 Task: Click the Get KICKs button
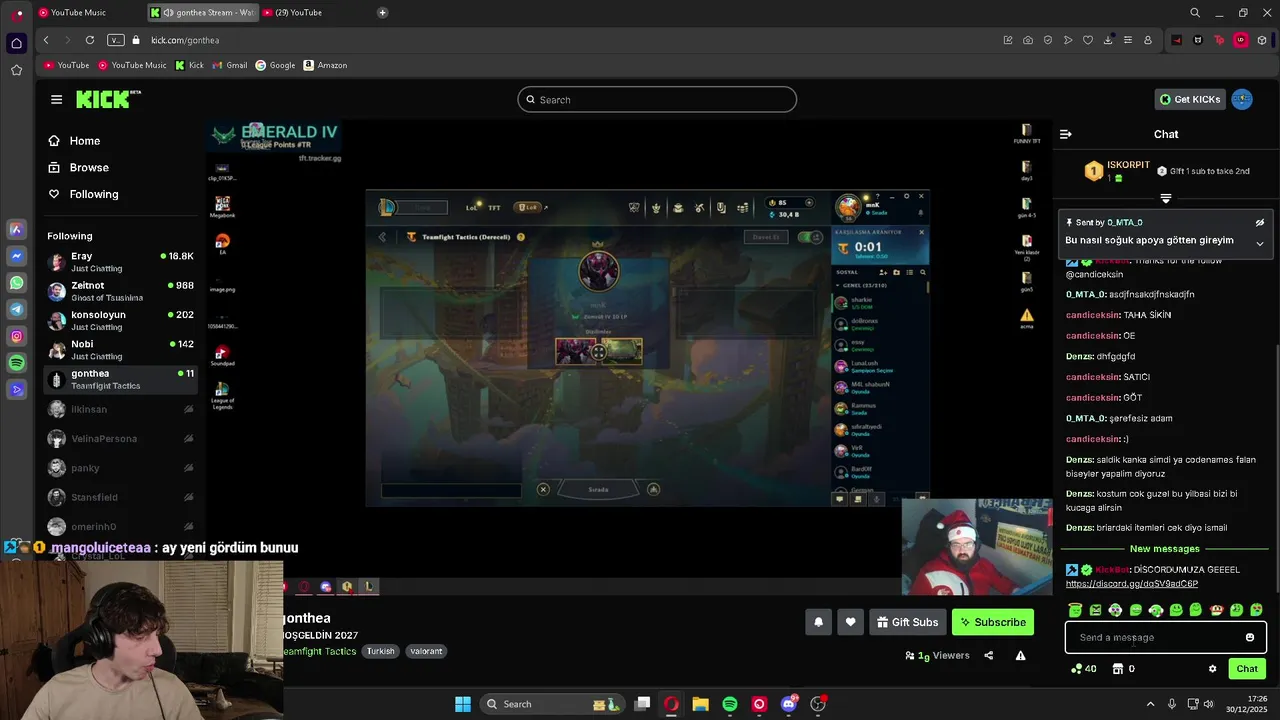pos(1190,99)
